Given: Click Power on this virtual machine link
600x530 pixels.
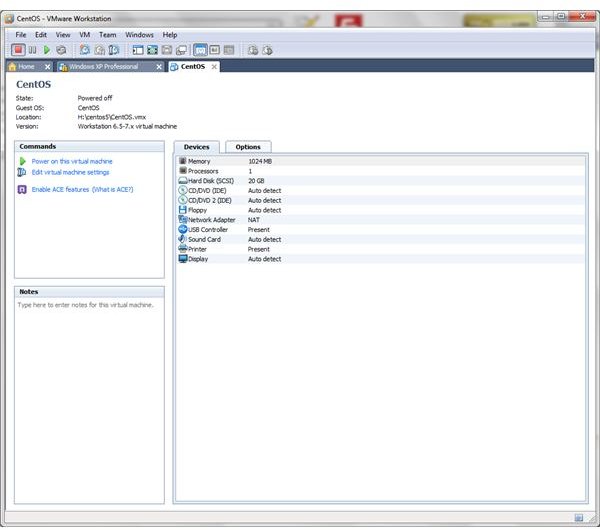Looking at the screenshot, I should [x=72, y=161].
